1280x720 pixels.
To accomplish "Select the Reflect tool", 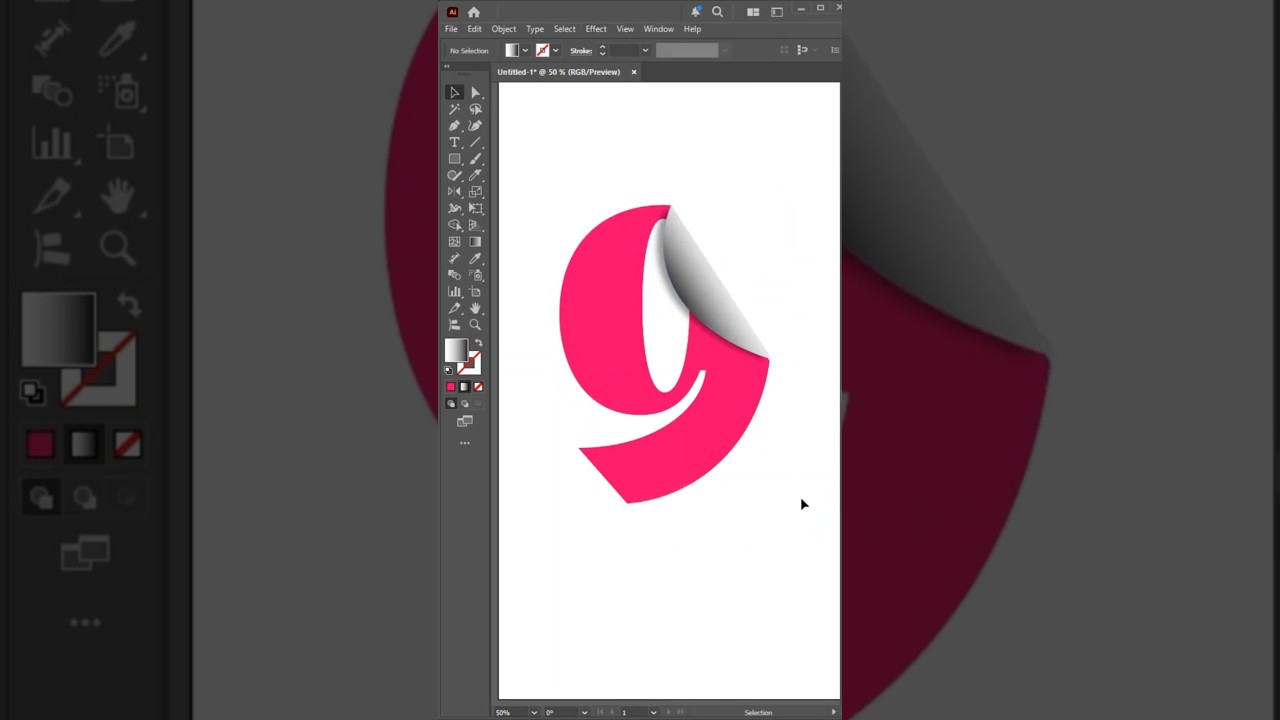I will click(454, 192).
